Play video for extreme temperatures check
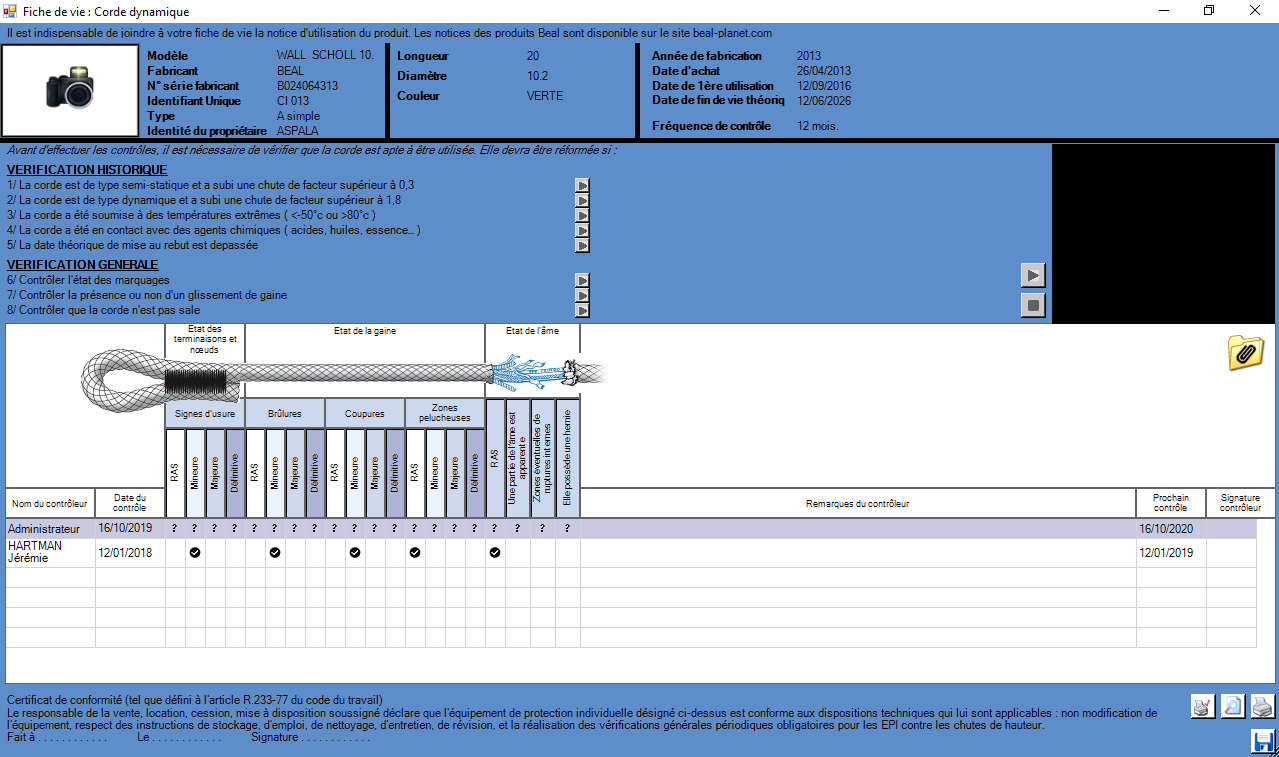The width and height of the screenshot is (1279, 757). point(582,215)
